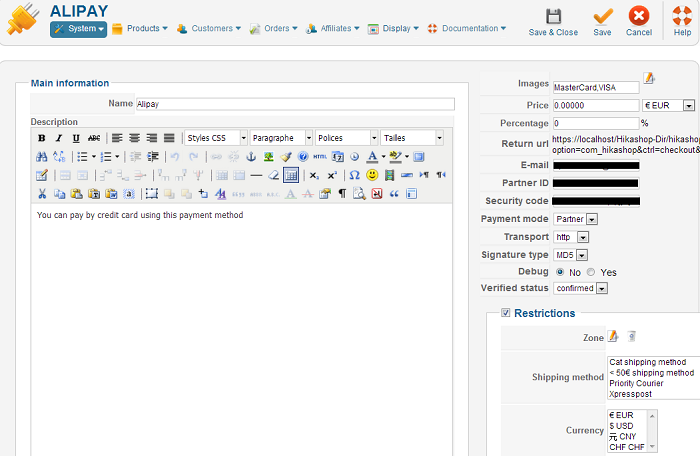
Task: Click the Save button
Action: [x=602, y=22]
